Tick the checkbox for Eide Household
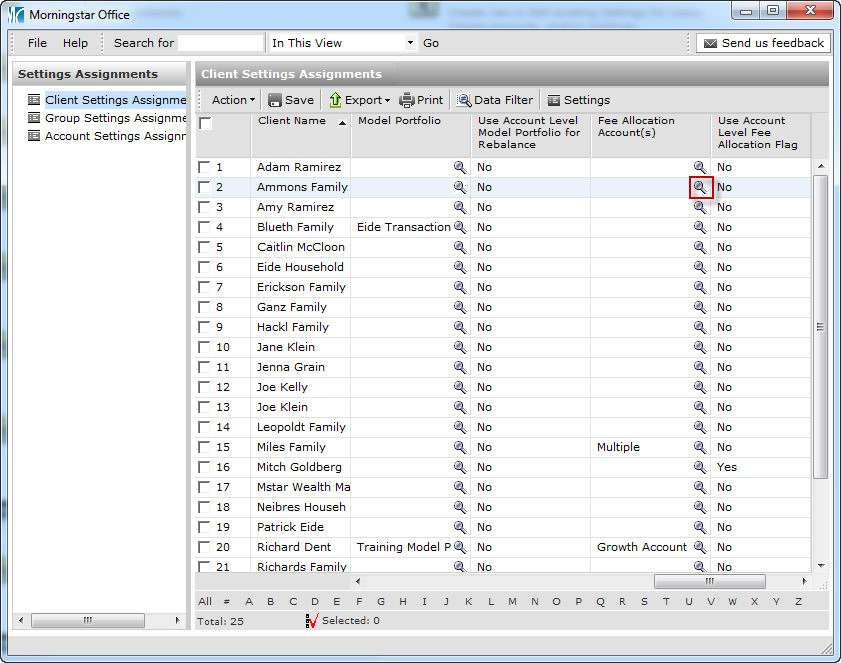This screenshot has width=841, height=663. pyautogui.click(x=205, y=267)
